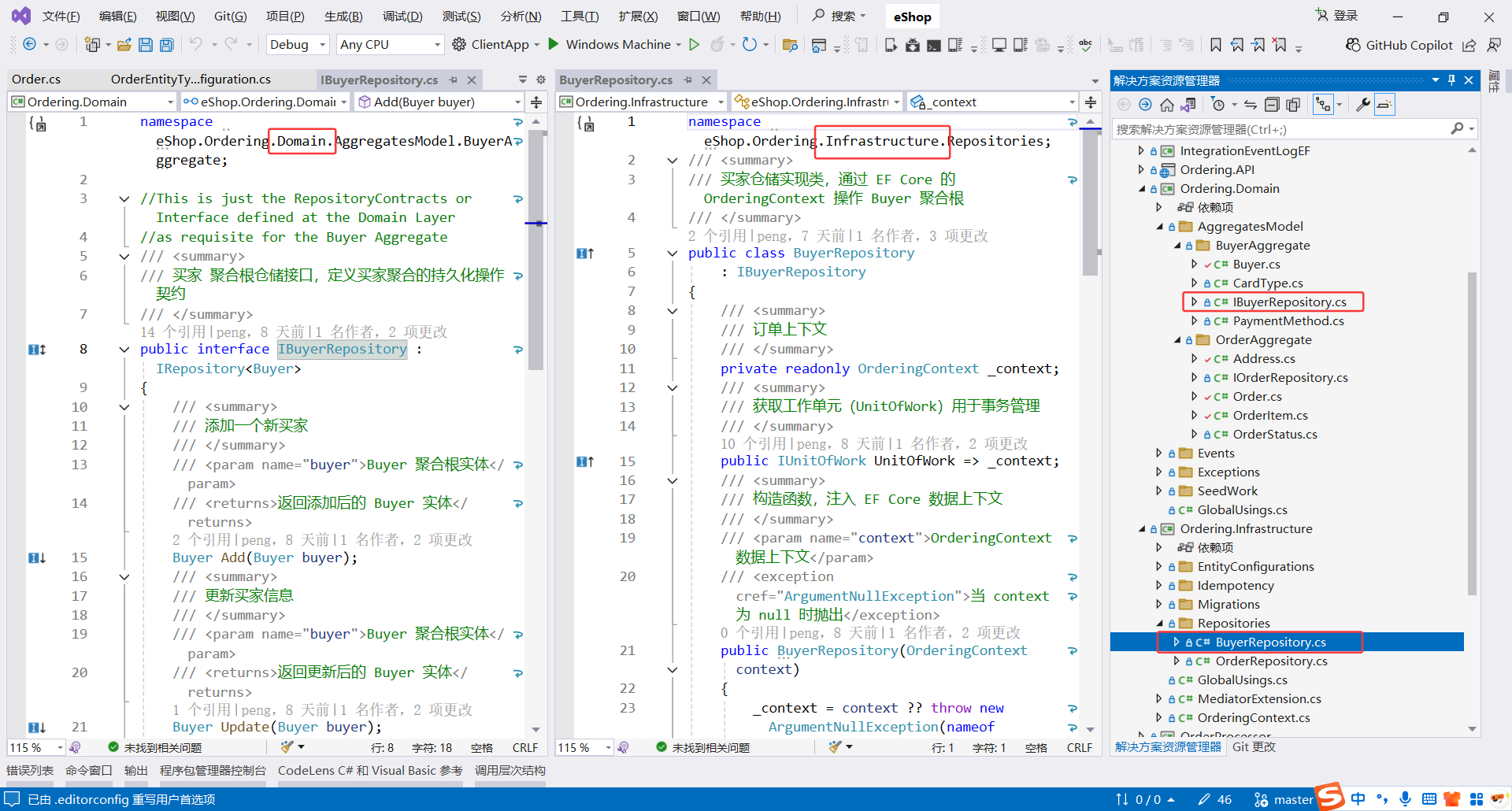The image size is (1512, 811).
Task: Collapse the code block at line 8 in IBuyerRepository
Action: [x=124, y=350]
